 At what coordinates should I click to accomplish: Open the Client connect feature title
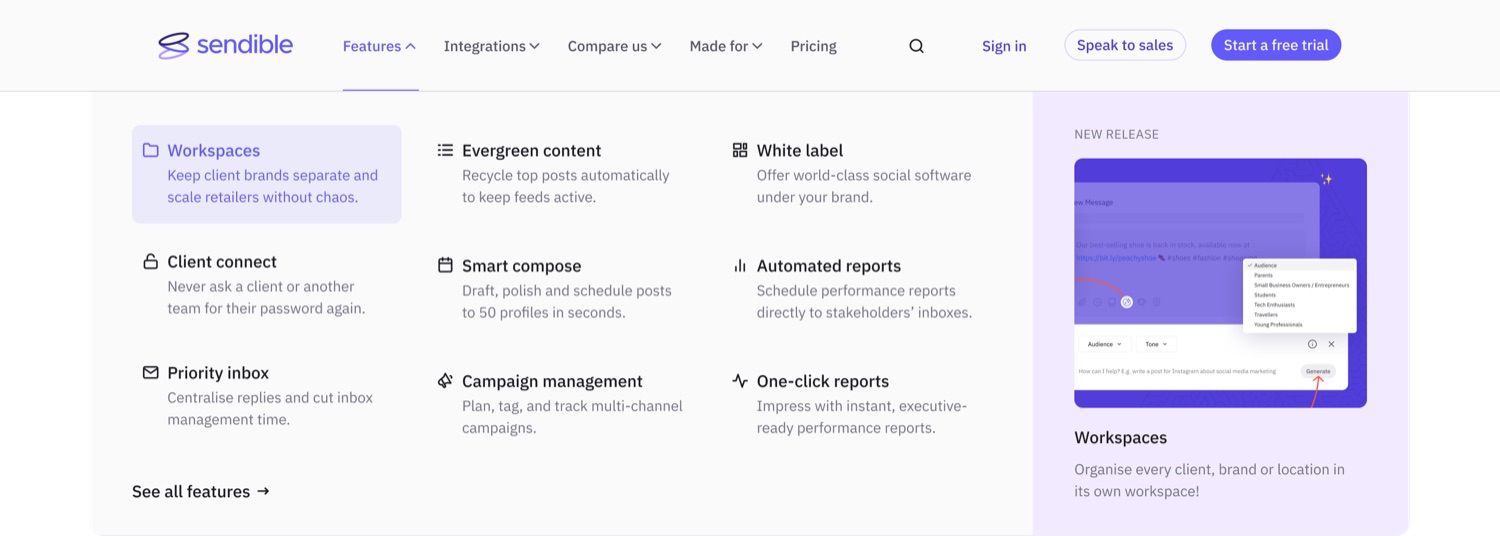coord(222,262)
